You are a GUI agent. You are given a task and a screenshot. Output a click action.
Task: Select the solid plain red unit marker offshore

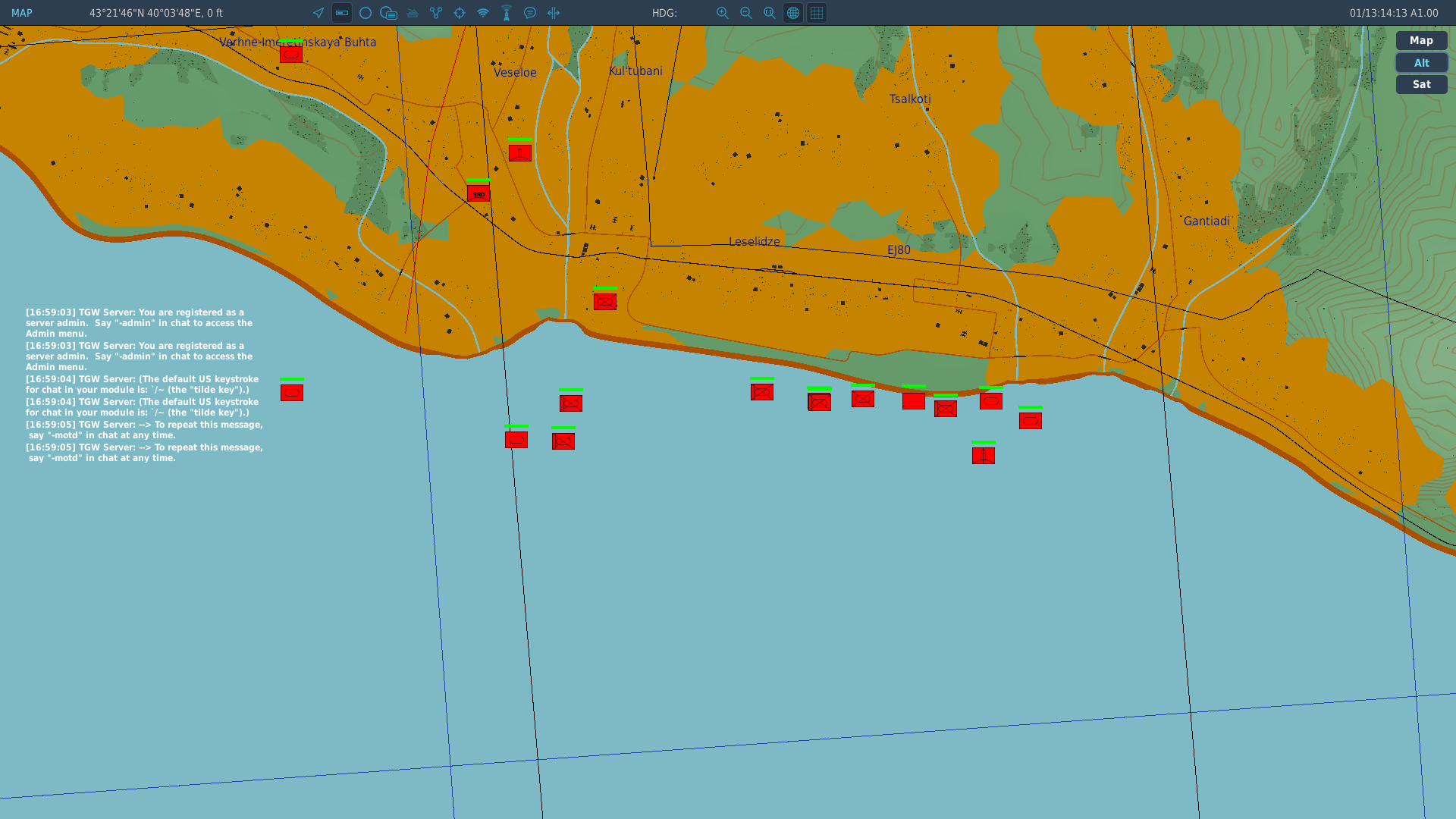pyautogui.click(x=914, y=400)
